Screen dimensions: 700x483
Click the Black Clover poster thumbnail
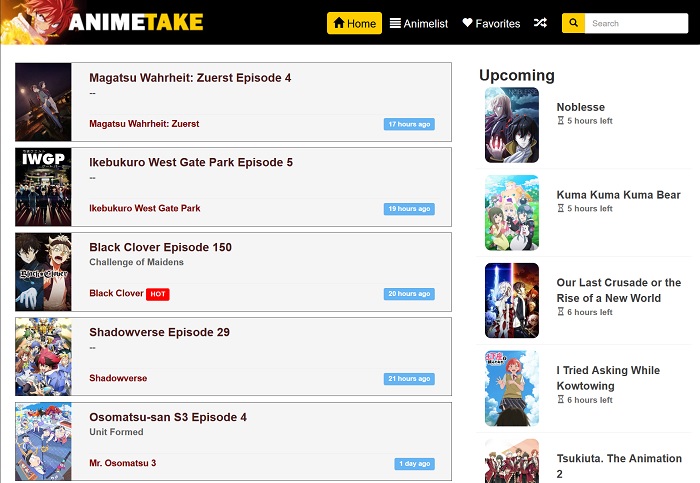coord(43,271)
